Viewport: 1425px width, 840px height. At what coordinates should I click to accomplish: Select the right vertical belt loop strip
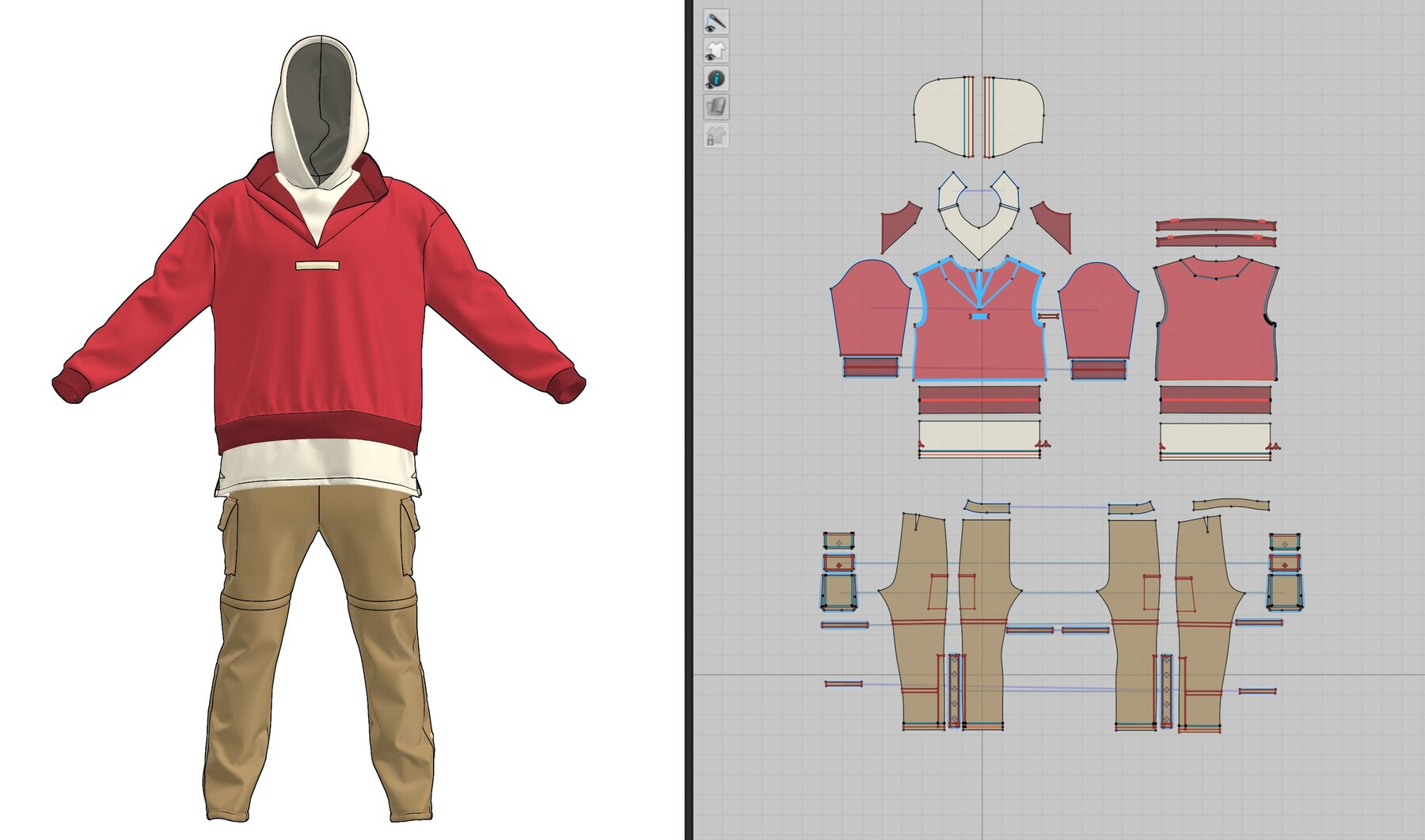1167,690
